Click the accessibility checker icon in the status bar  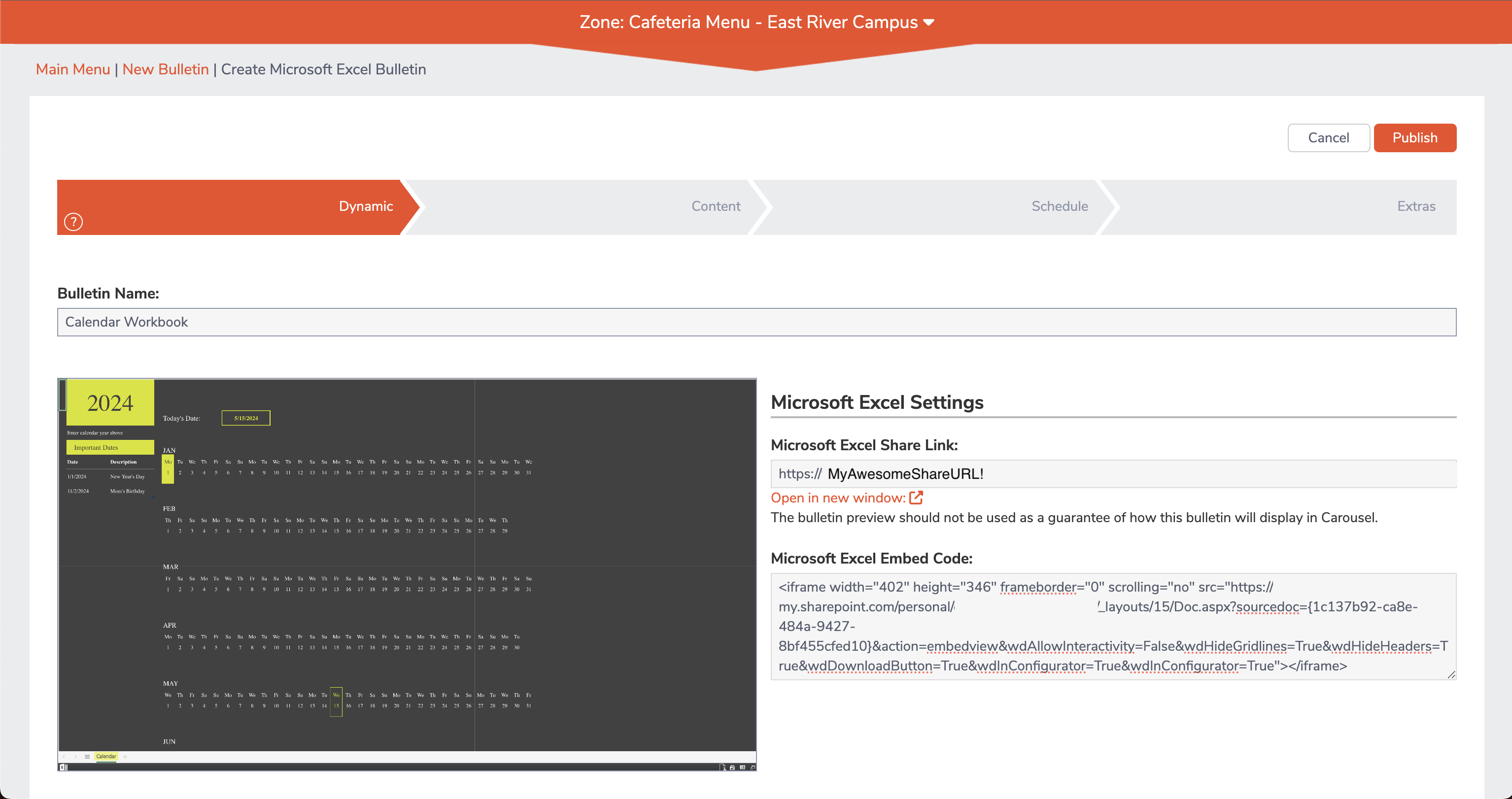click(732, 767)
